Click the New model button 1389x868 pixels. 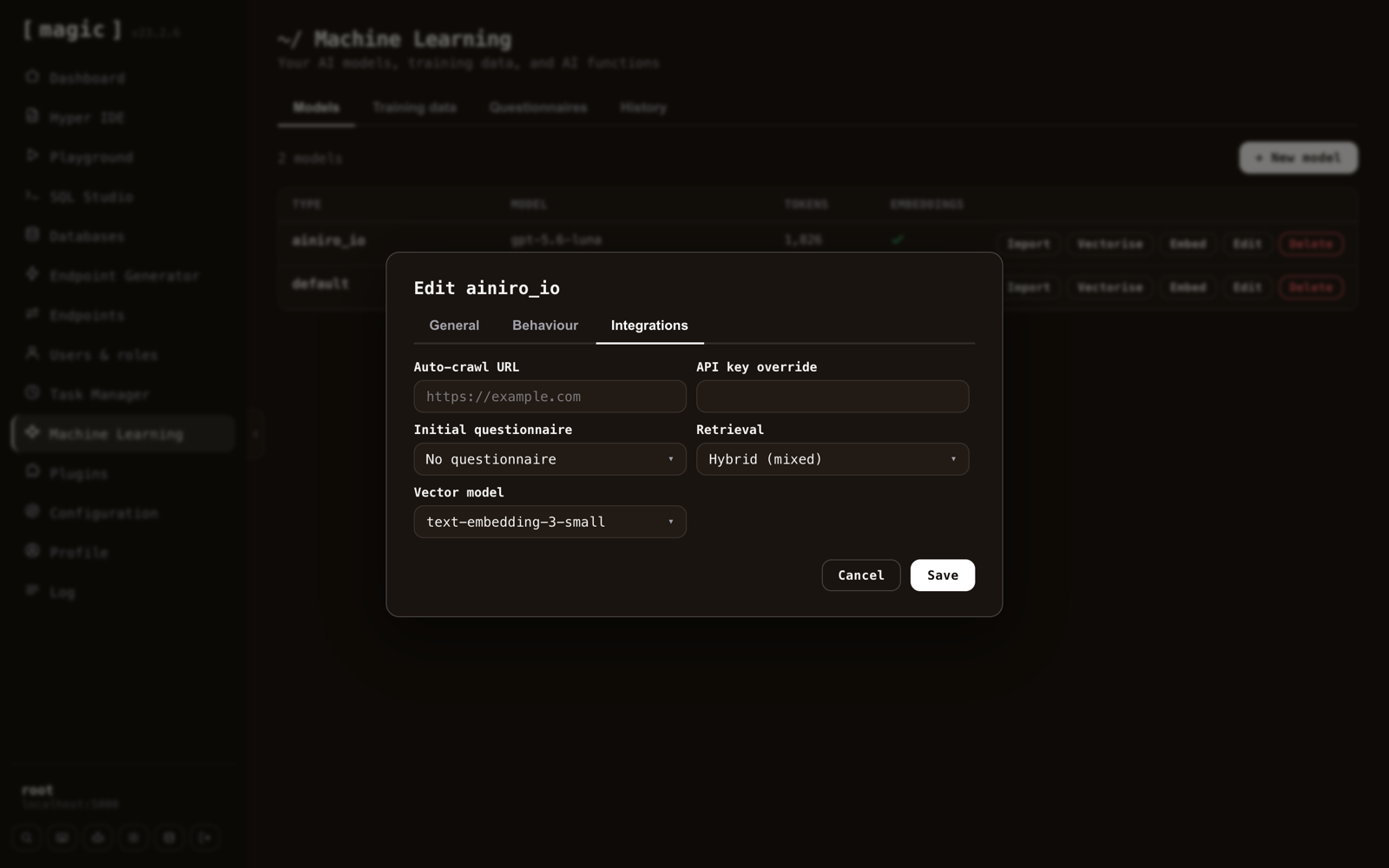click(1298, 158)
